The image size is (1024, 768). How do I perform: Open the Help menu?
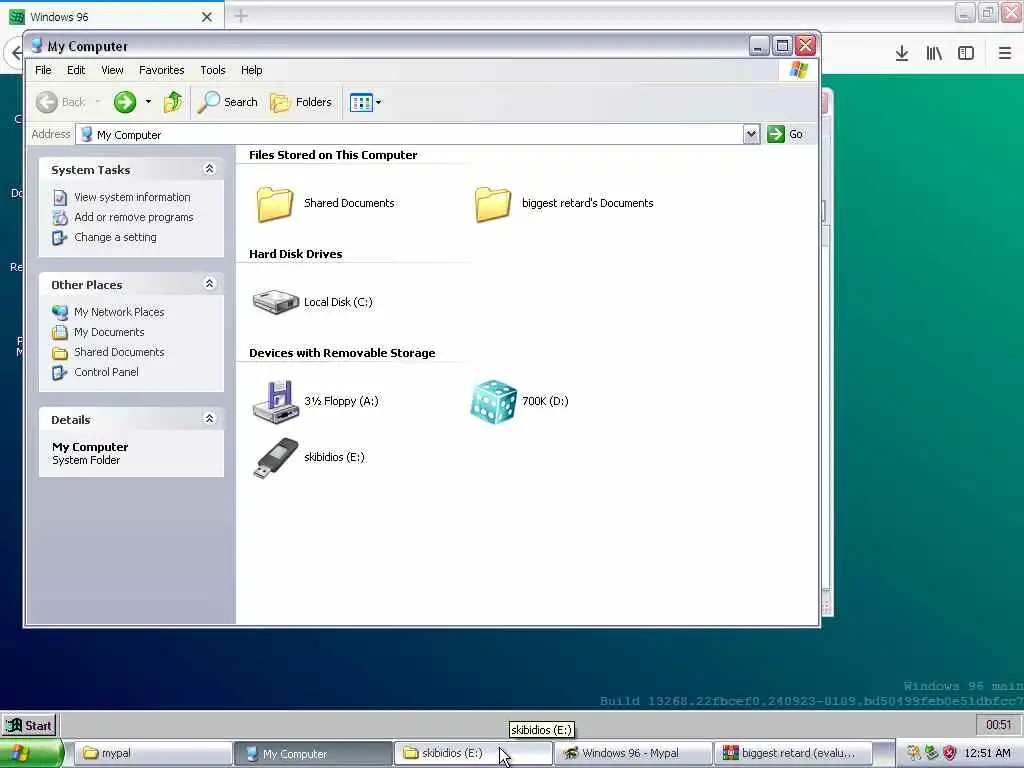[251, 70]
